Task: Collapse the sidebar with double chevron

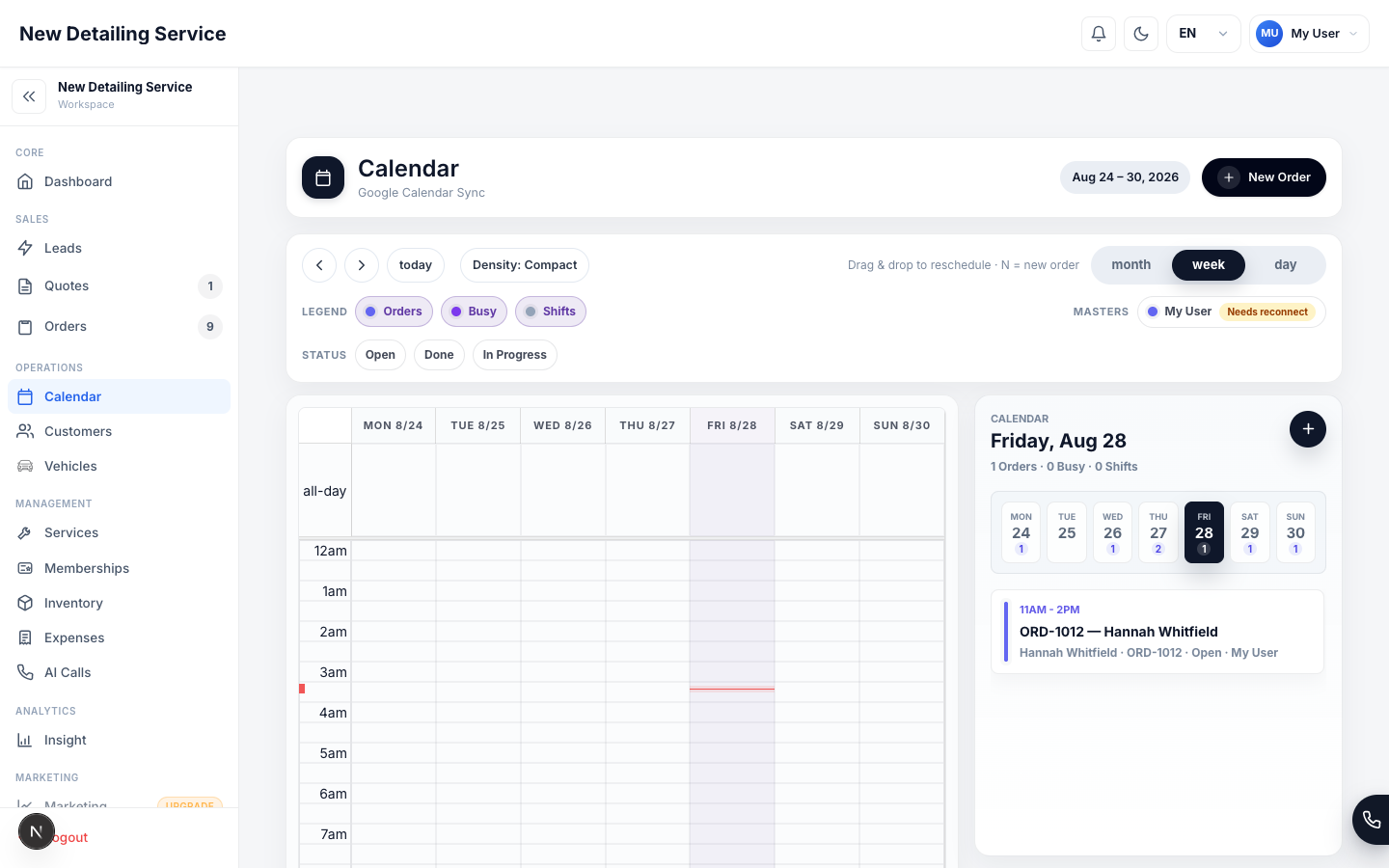Action: (x=29, y=96)
